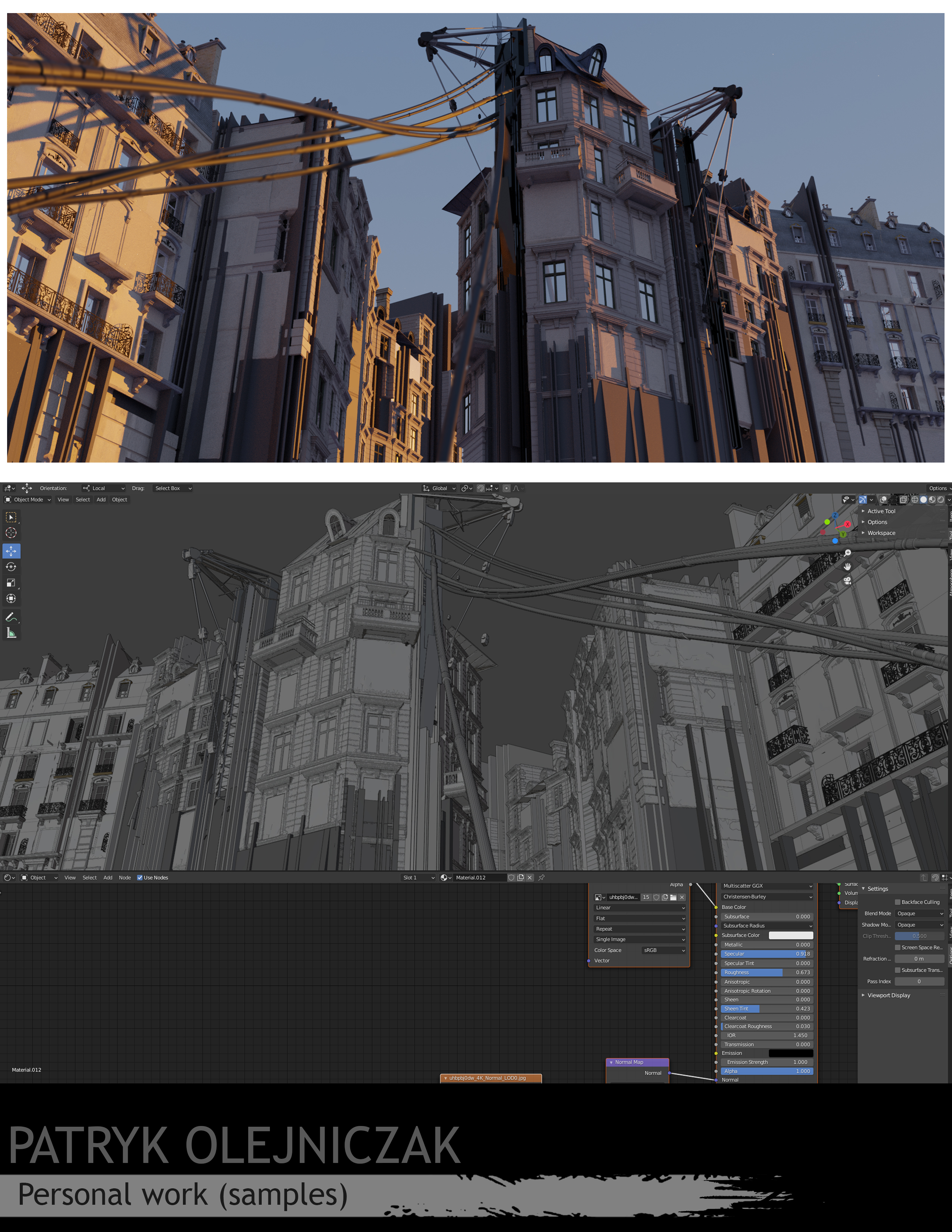Open the Linear interpolation dropdown
Screen dimensions: 952x1232
(640, 908)
